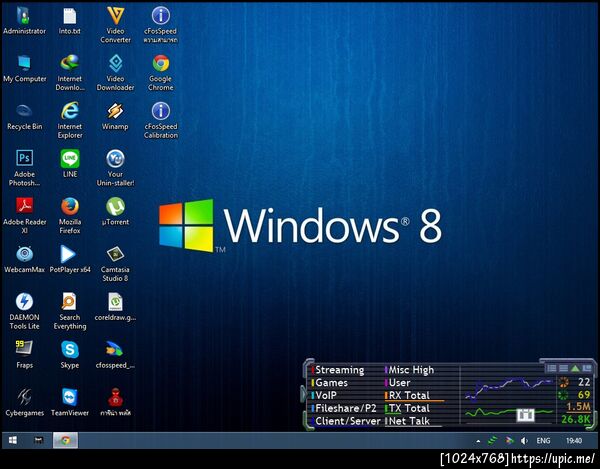Open Cybergames shortcut
This screenshot has height=469, width=600.
tap(24, 402)
